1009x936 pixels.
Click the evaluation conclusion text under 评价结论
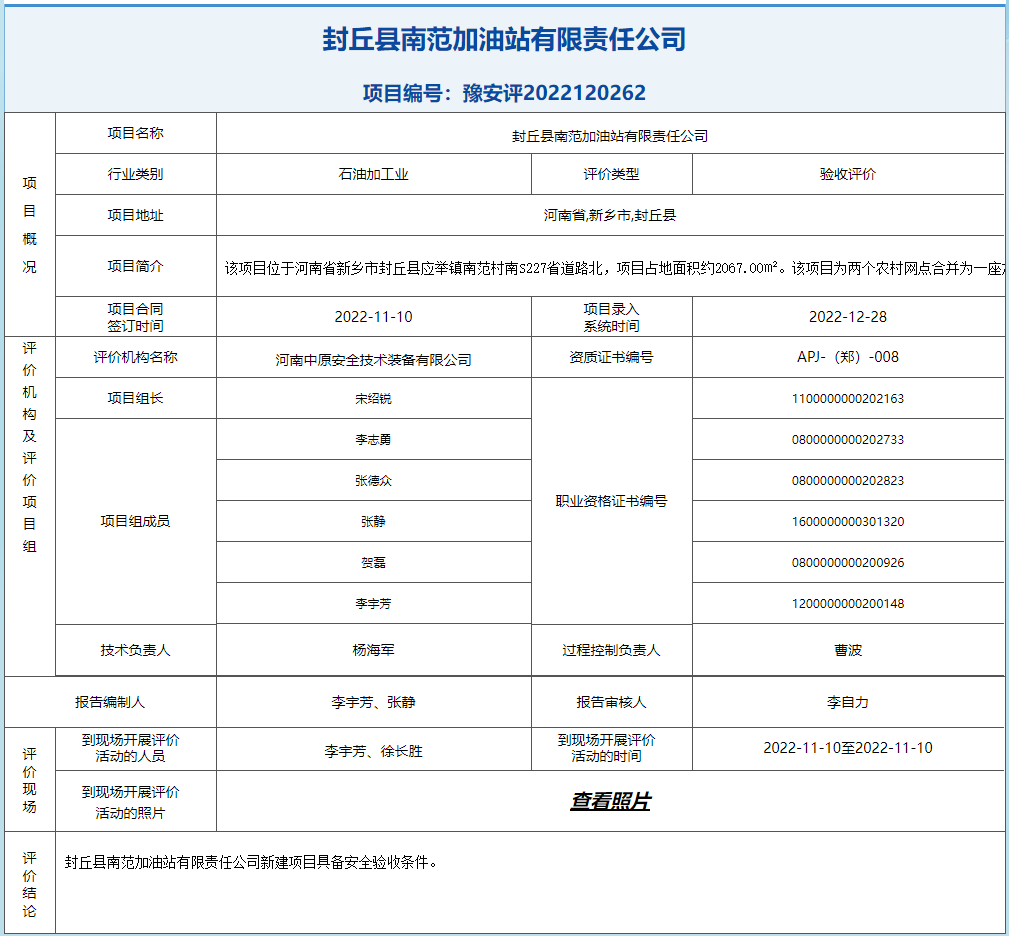(251, 862)
